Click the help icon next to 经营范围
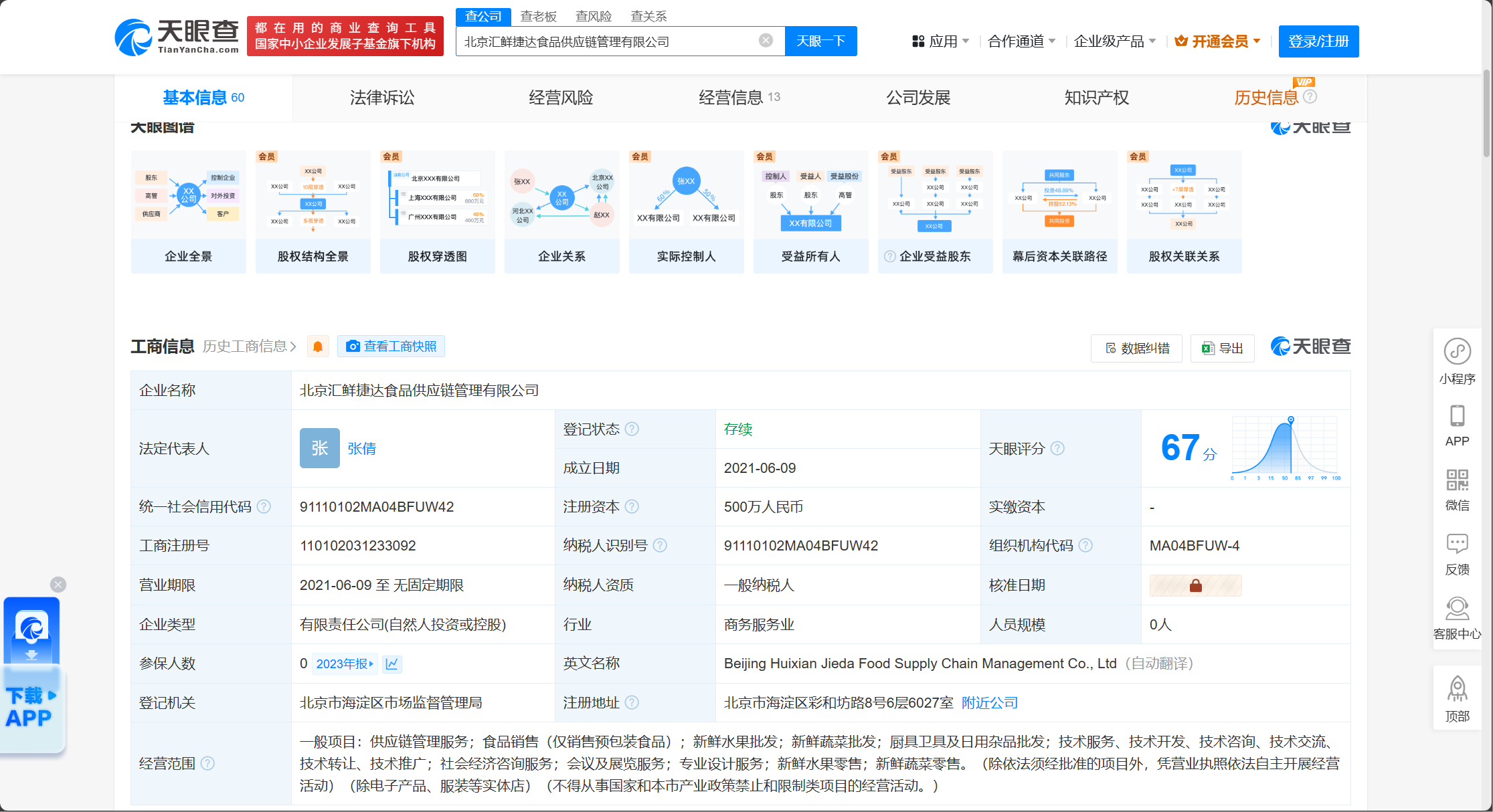 [208, 763]
